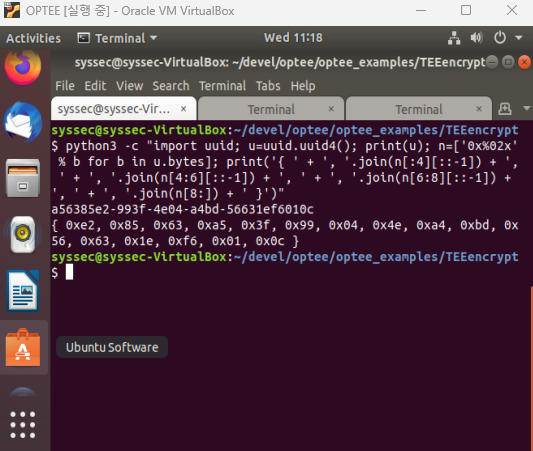Minimize the terminal window
Image resolution: width=533 pixels, height=451 pixels.
[492, 62]
